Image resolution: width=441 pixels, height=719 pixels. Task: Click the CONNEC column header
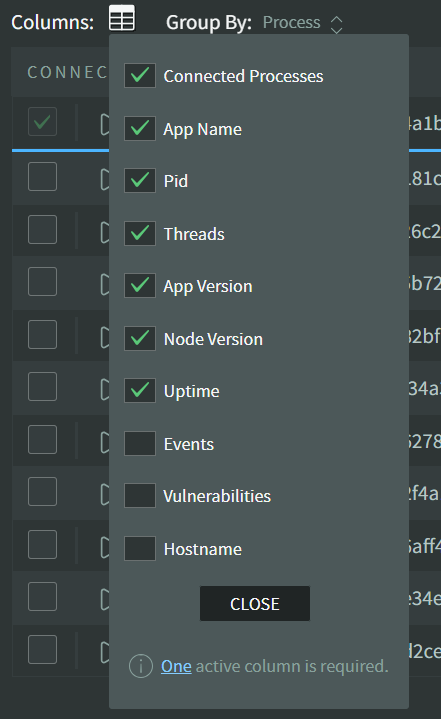(x=67, y=72)
